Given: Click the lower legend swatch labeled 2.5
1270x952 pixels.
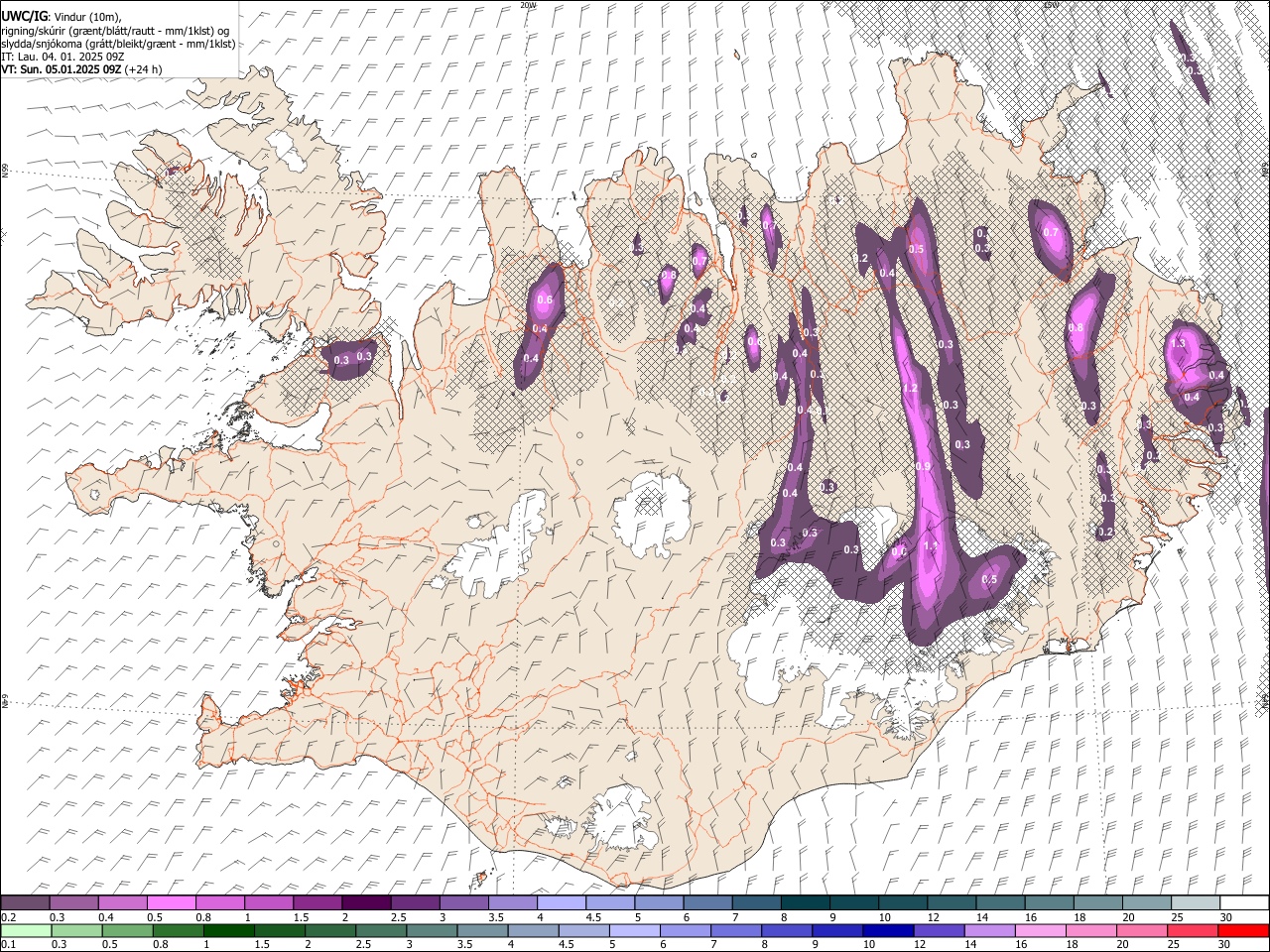Looking at the screenshot, I should (x=380, y=930).
